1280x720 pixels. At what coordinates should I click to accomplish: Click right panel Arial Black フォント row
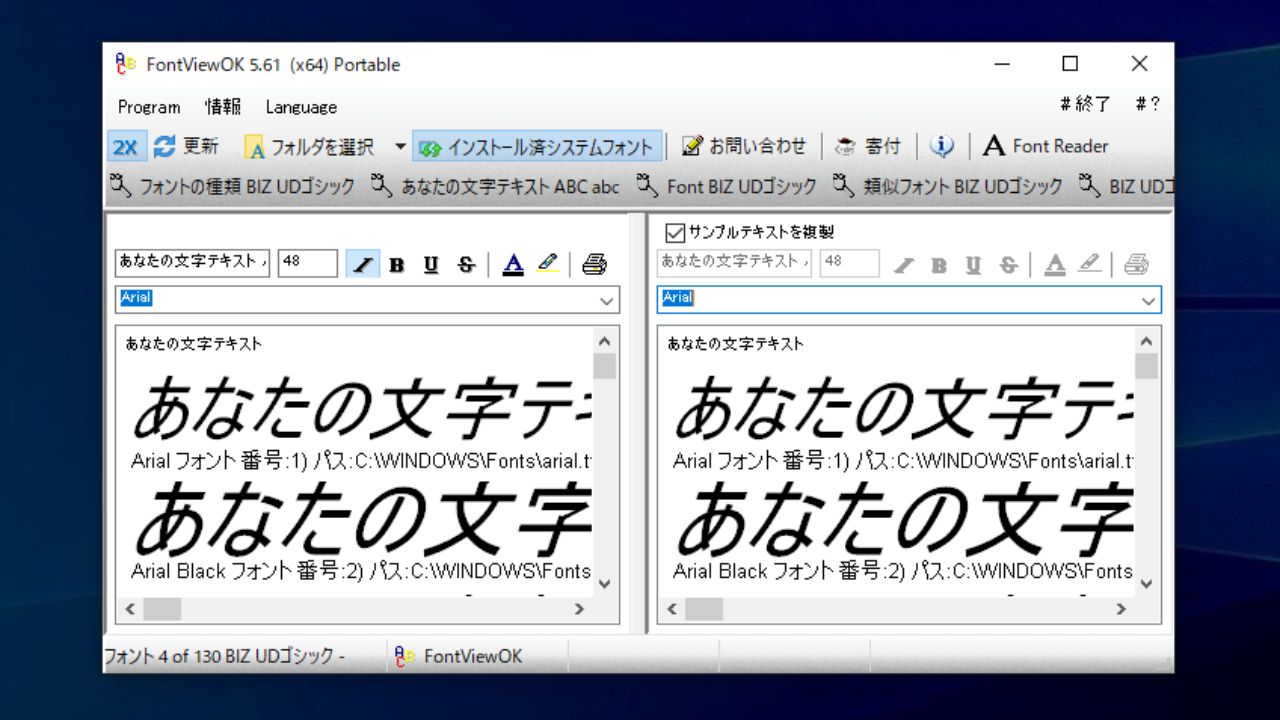903,571
